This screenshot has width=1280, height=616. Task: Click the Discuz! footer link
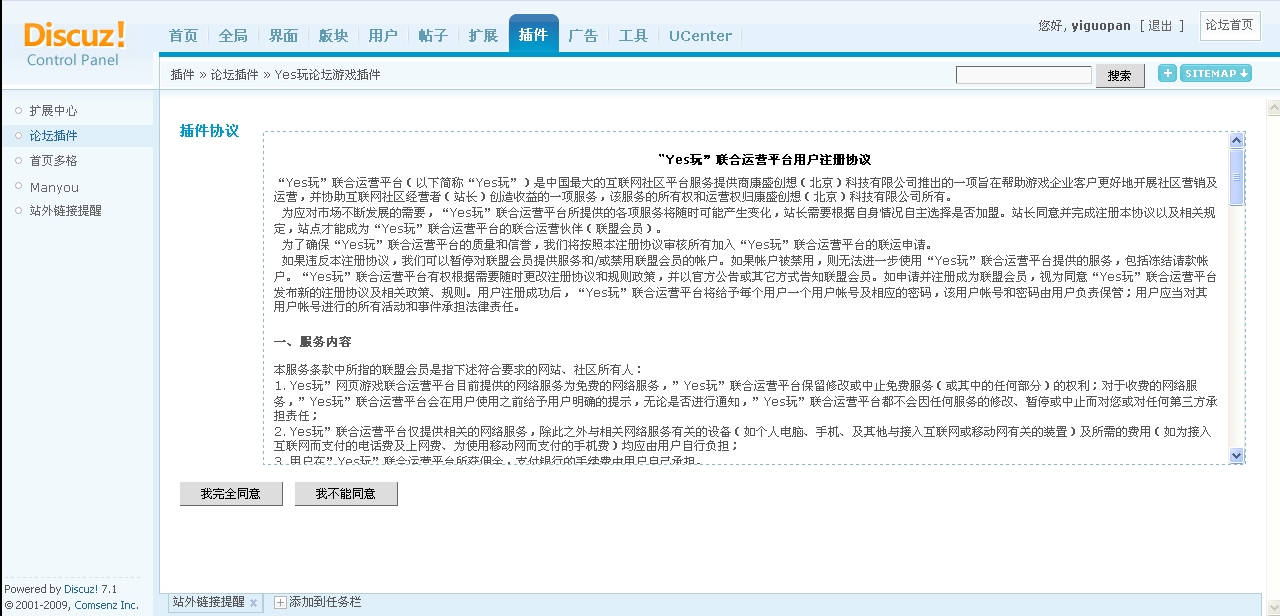tap(83, 589)
